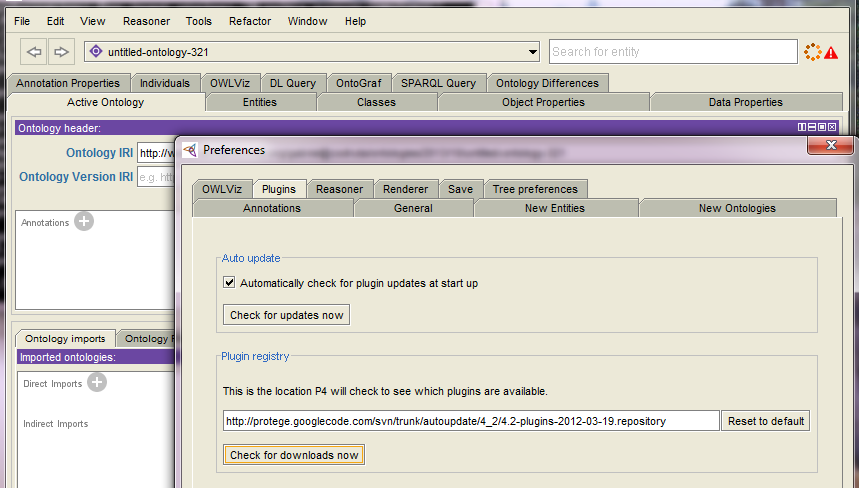
Task: Click the Preferences dialog title icon
Action: pos(189,150)
